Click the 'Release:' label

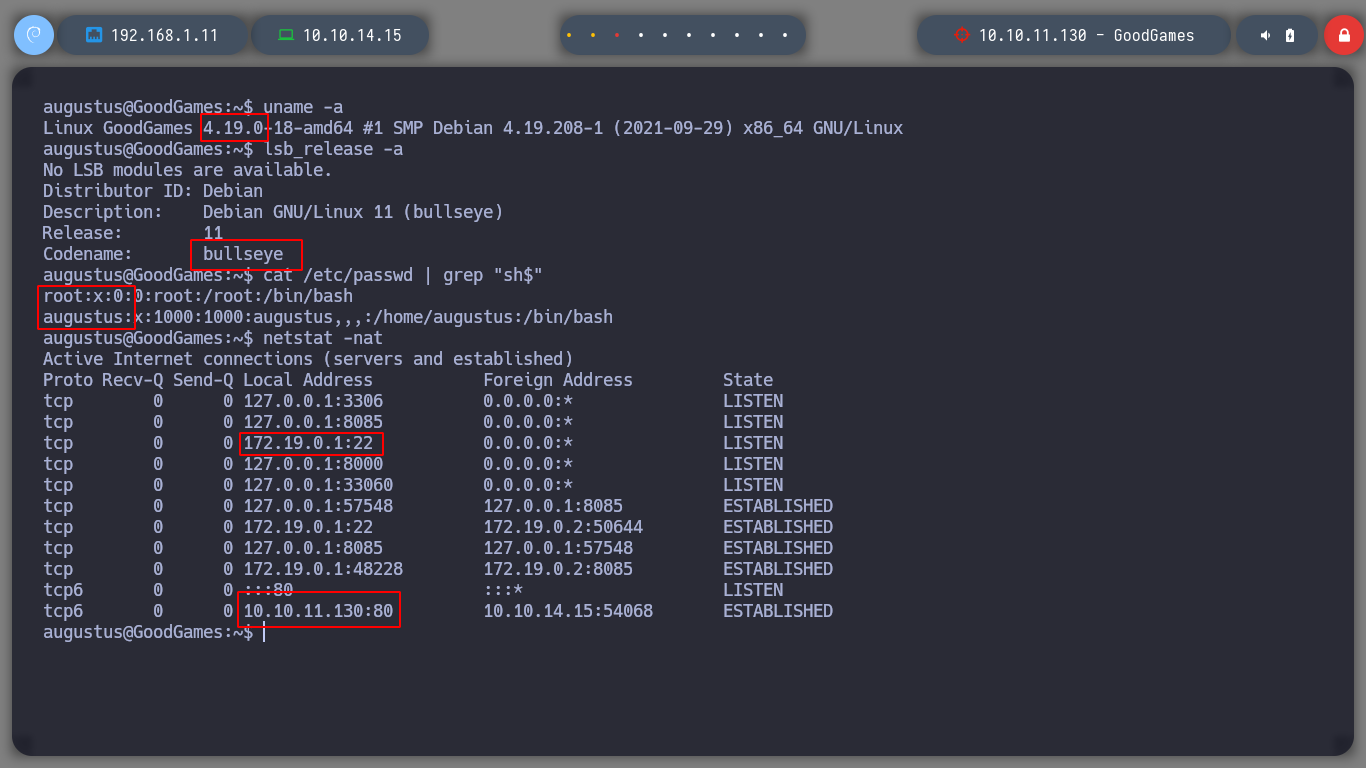[83, 233]
